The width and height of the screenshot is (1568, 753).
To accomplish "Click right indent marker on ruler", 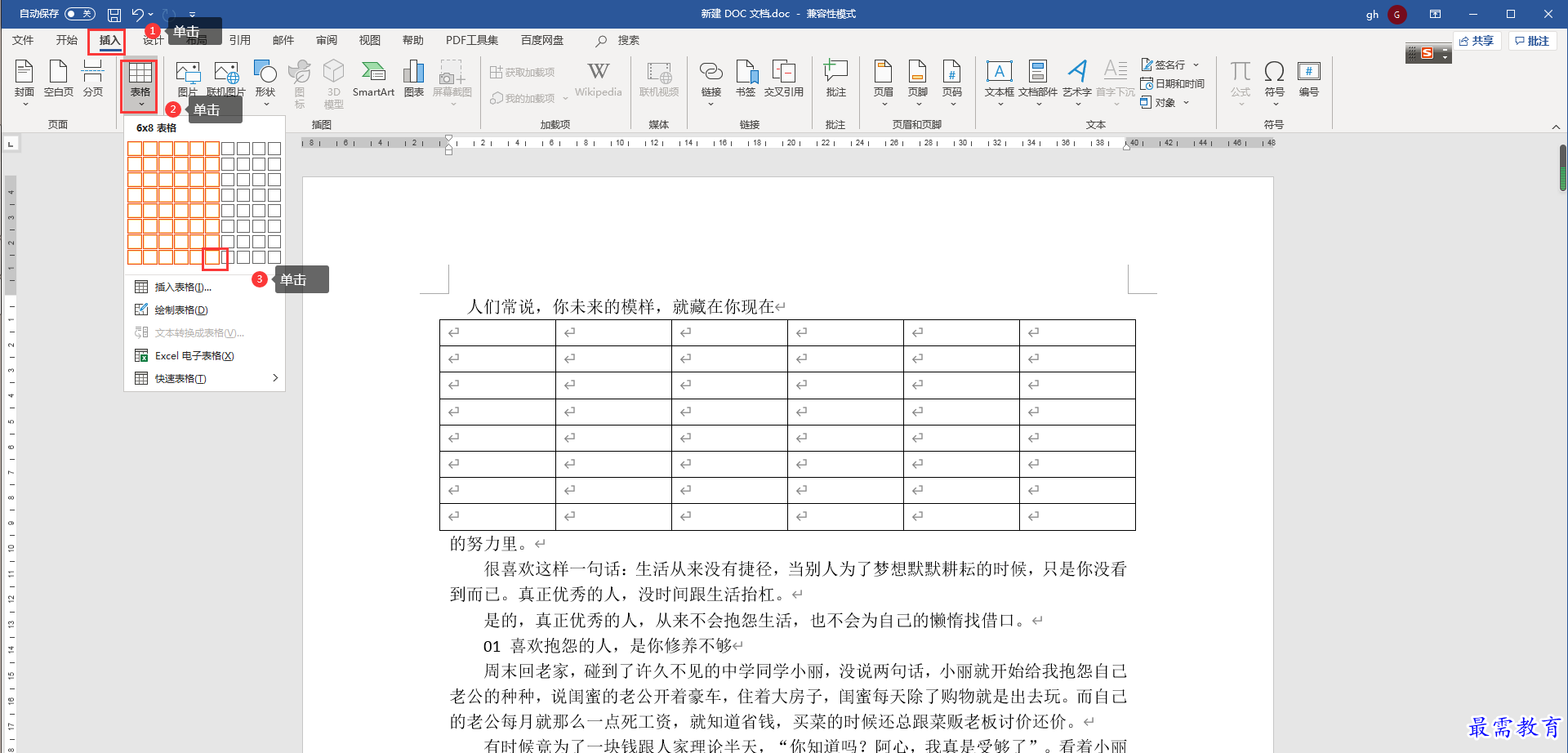I will coord(1126,147).
